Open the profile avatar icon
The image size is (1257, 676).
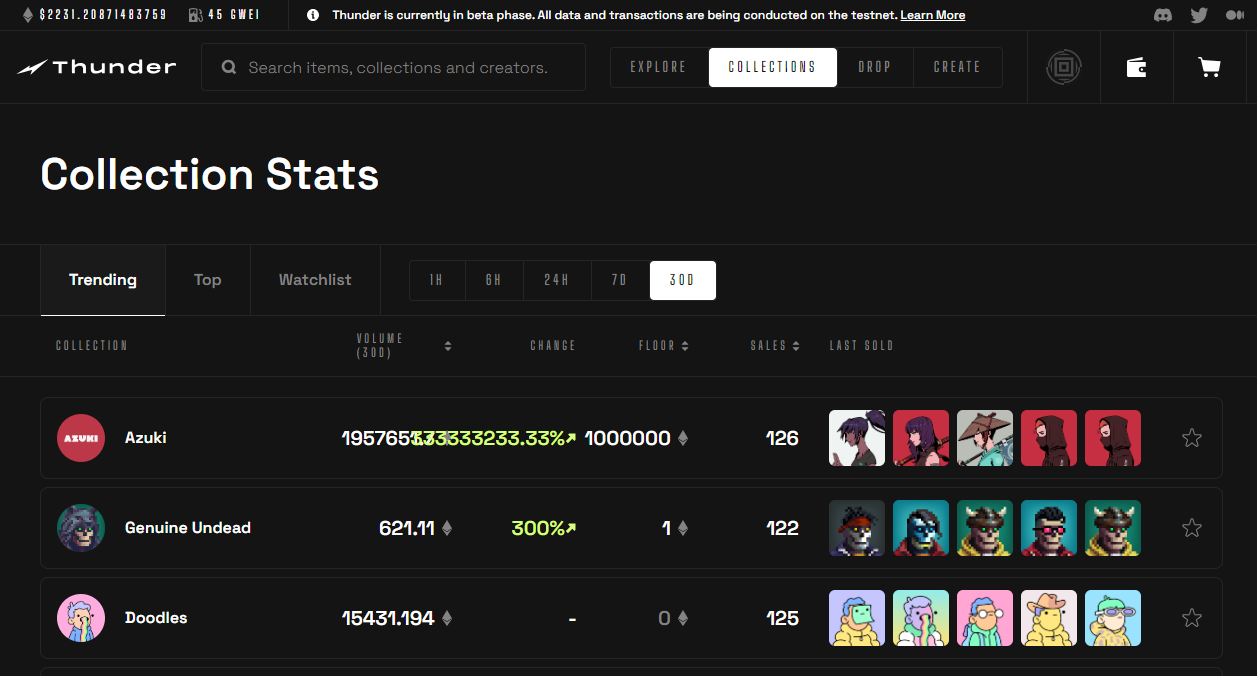(1064, 67)
